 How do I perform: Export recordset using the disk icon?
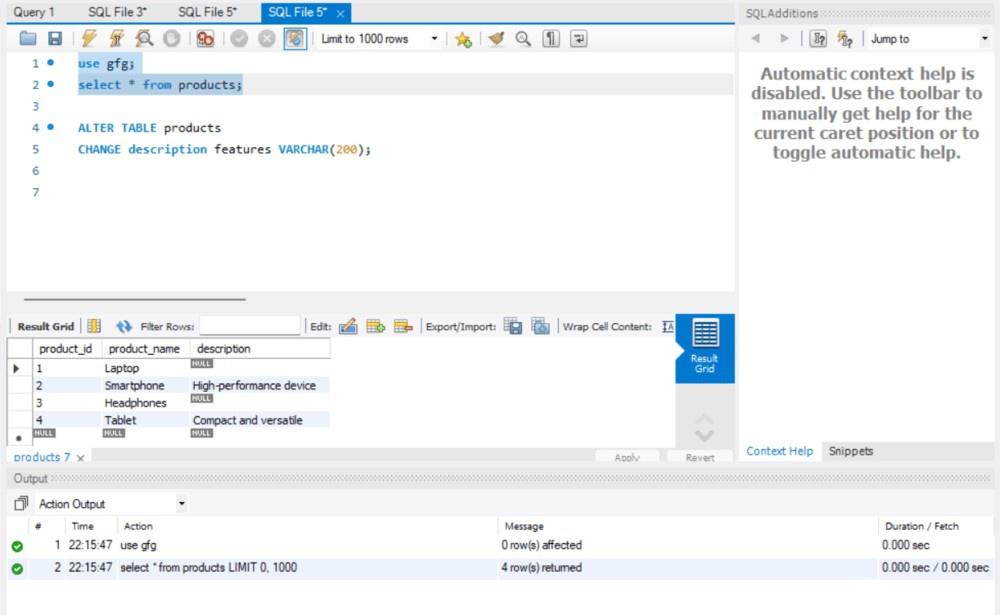pyautogui.click(x=512, y=325)
